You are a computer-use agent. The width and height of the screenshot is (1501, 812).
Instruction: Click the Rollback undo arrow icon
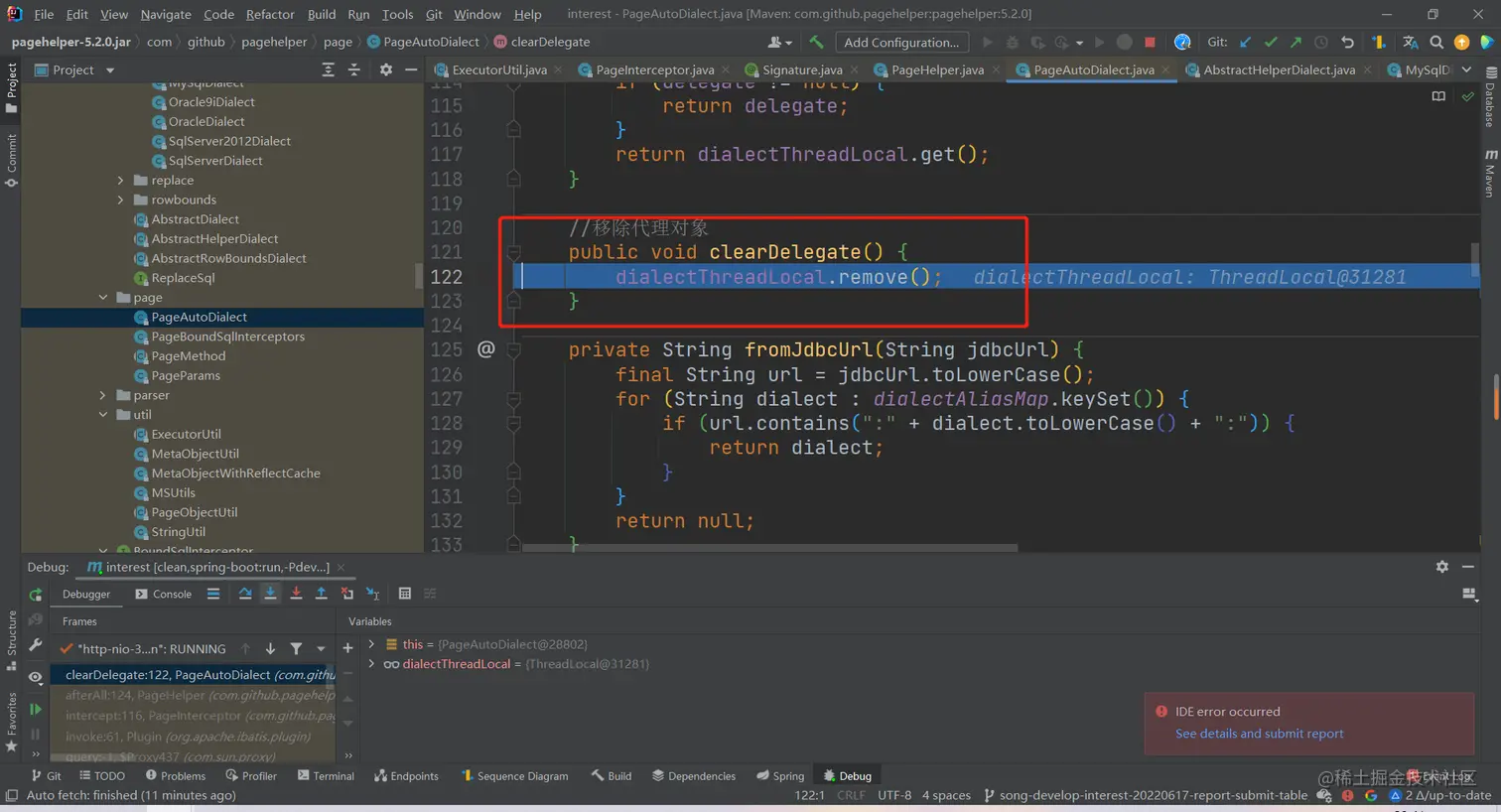(1347, 42)
